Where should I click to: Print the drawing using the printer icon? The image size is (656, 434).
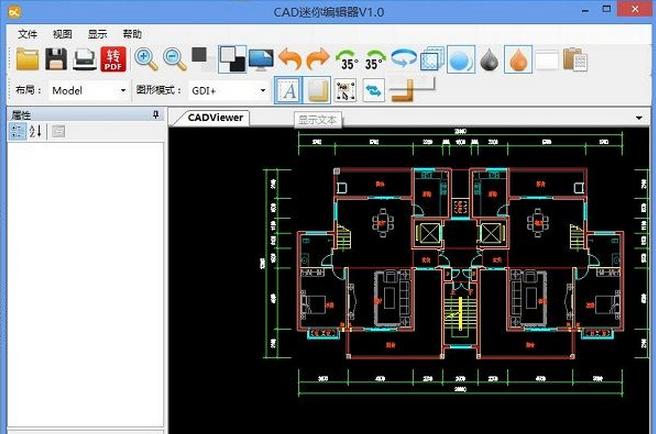coord(85,59)
